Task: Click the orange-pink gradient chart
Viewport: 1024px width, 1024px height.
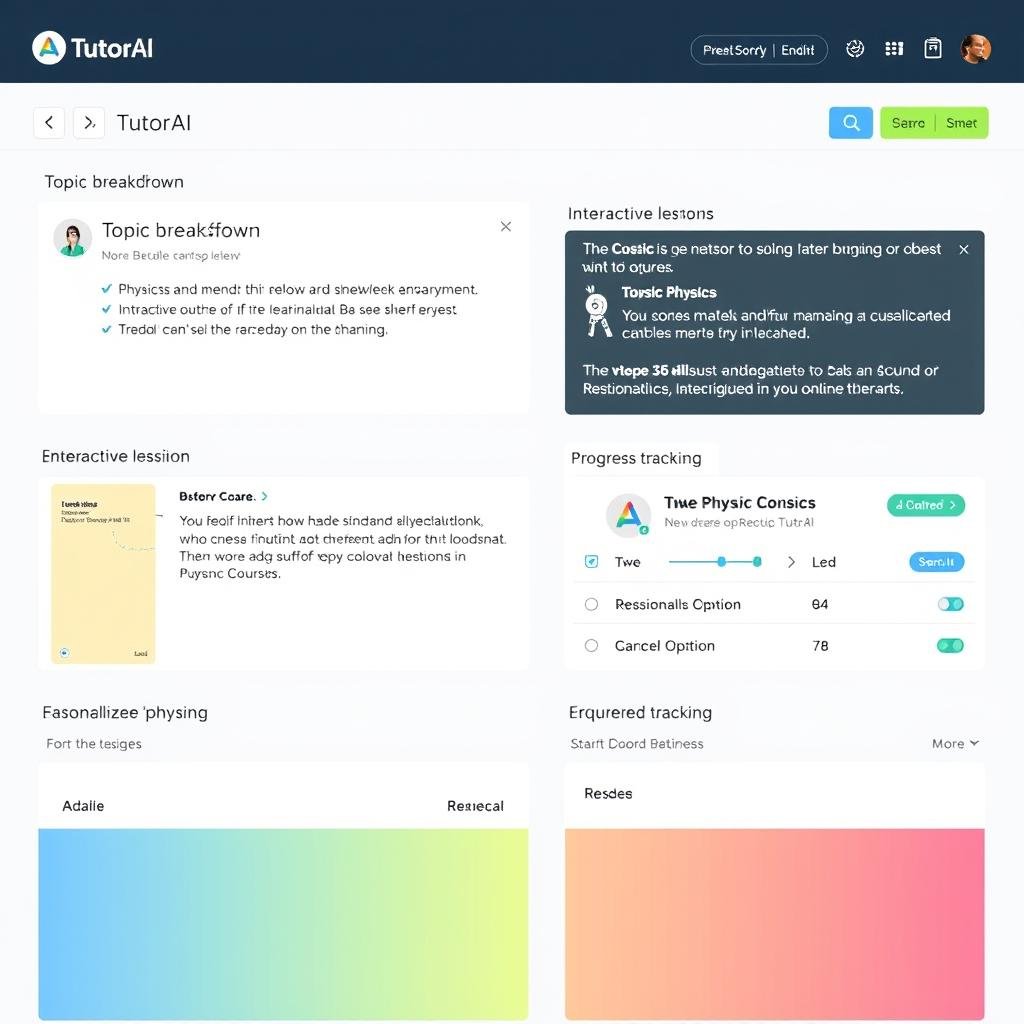Action: pyautogui.click(x=775, y=924)
